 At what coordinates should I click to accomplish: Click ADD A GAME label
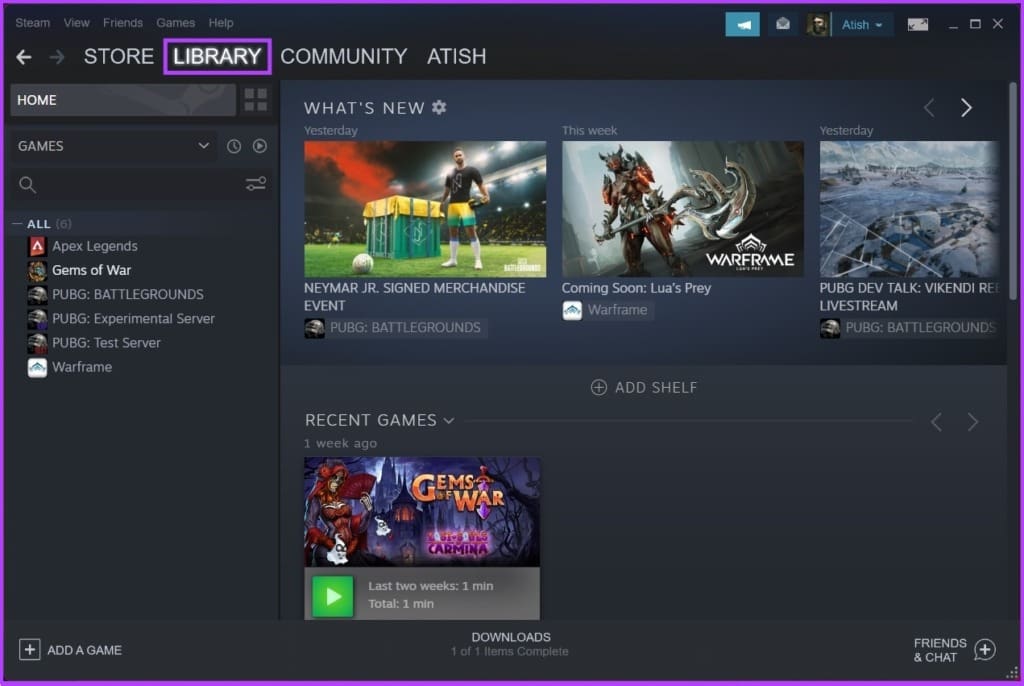click(x=84, y=650)
